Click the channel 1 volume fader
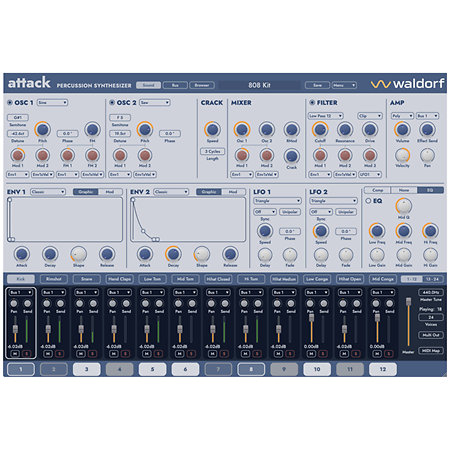The width and height of the screenshot is (450, 450). click(x=15, y=329)
